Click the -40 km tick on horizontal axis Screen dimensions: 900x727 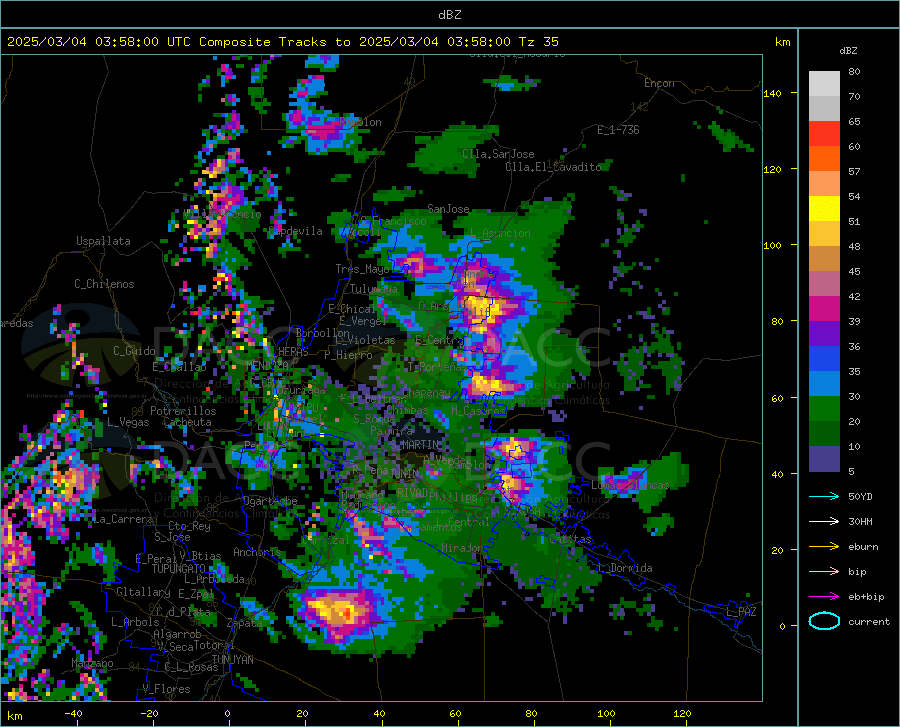73,713
